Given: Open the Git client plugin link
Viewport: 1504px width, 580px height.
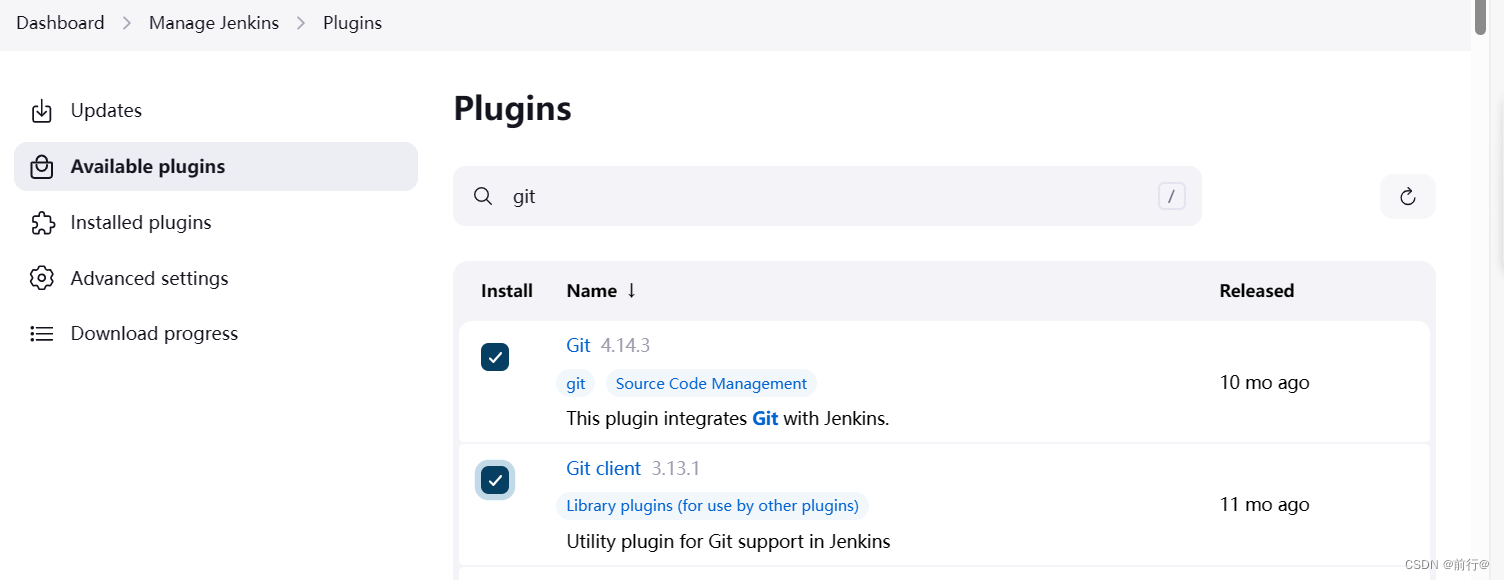Looking at the screenshot, I should coord(603,468).
